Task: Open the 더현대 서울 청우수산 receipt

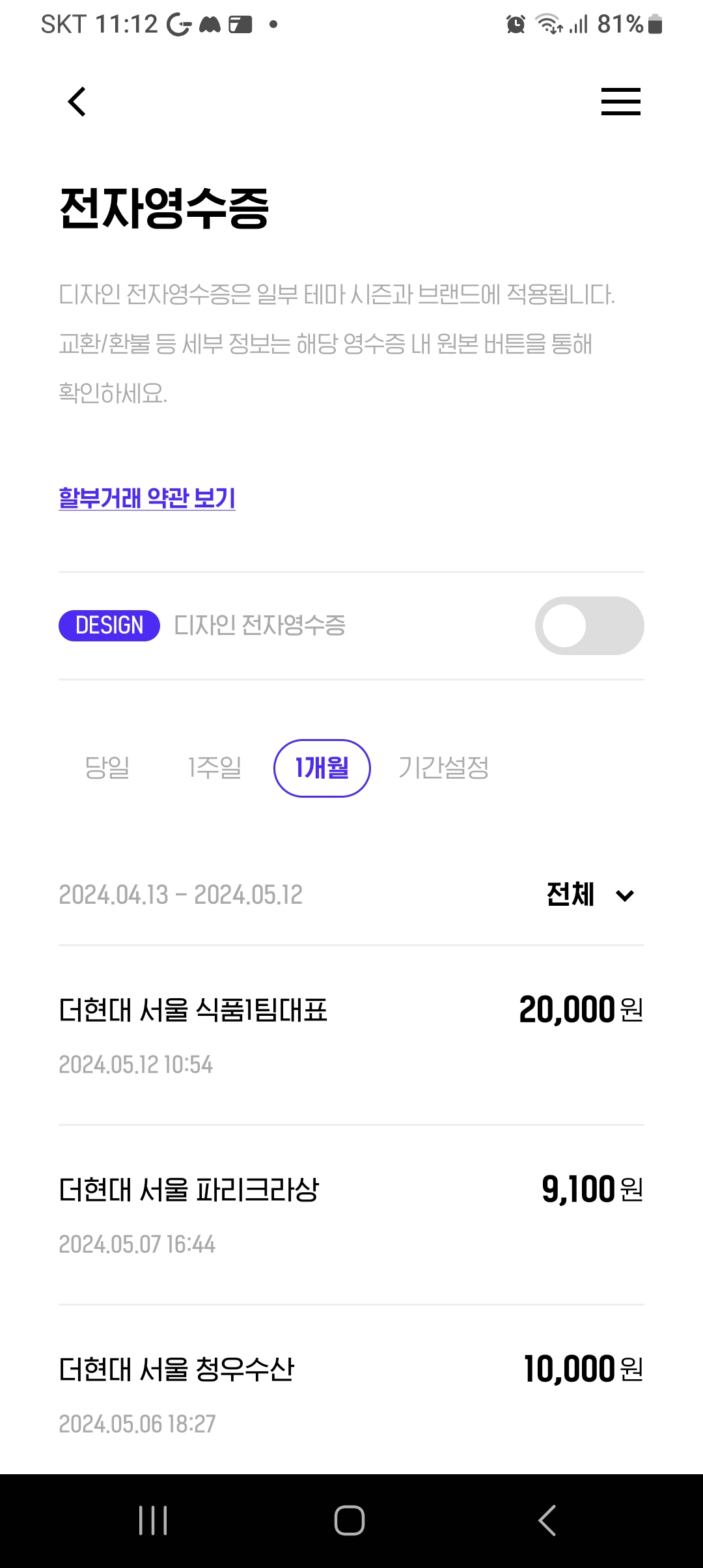Action: (351, 1393)
